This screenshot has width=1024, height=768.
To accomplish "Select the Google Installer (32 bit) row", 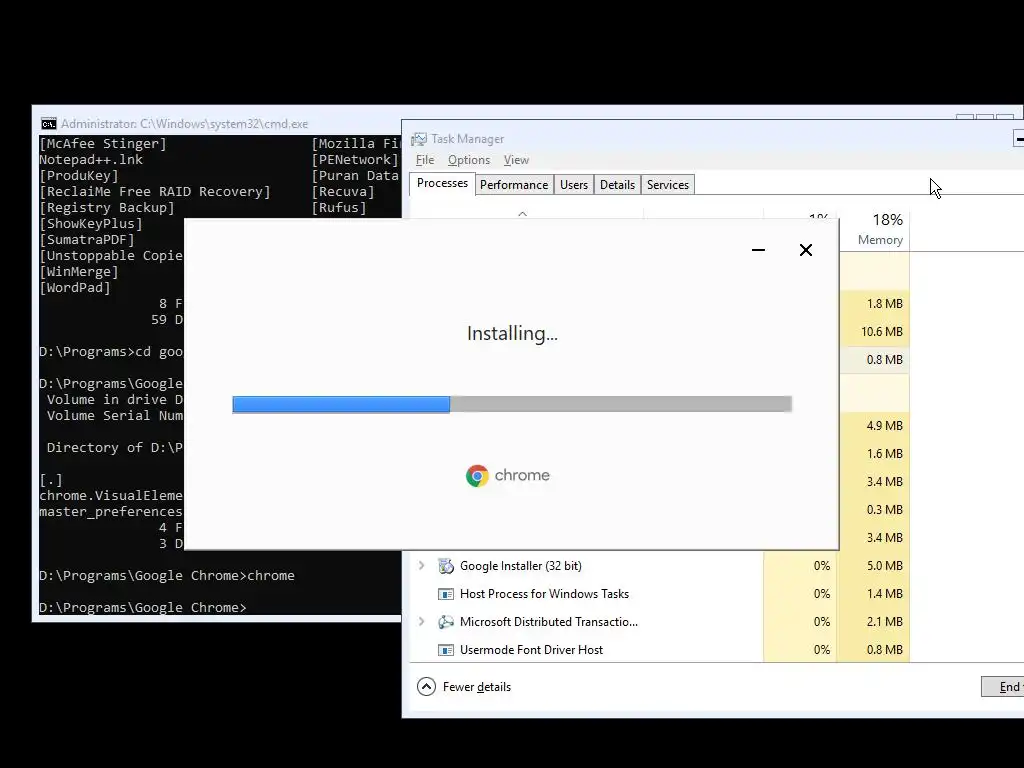I will [660, 566].
